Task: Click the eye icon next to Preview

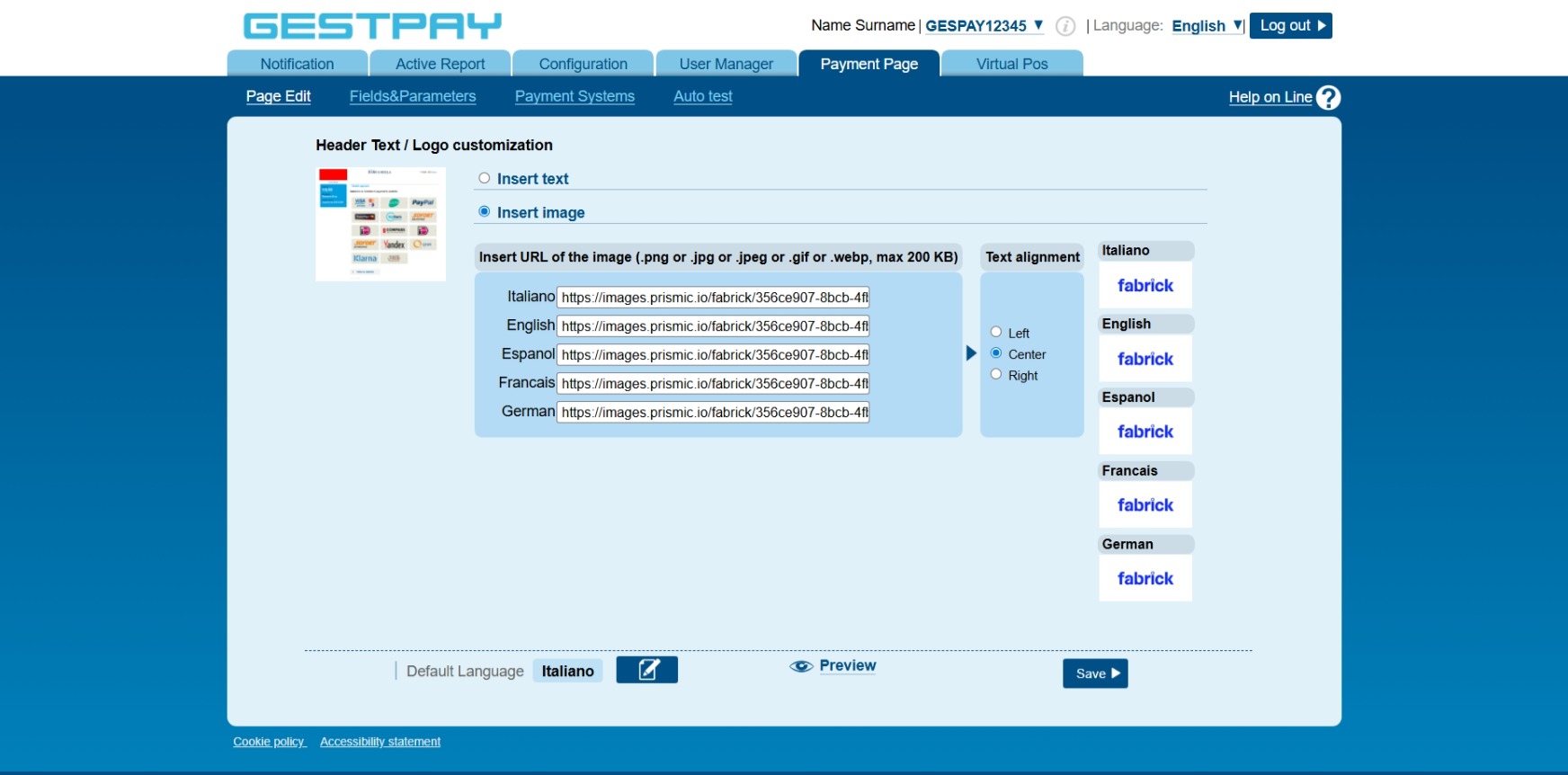Action: tap(801, 666)
